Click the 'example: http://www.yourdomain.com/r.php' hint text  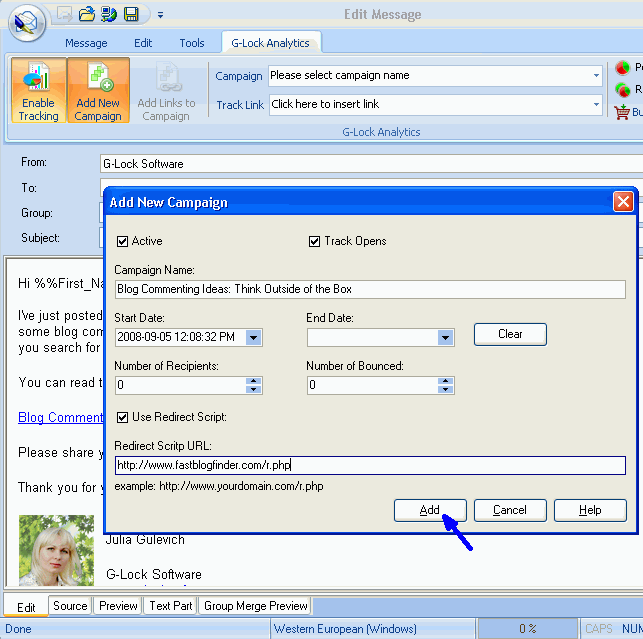(x=219, y=486)
